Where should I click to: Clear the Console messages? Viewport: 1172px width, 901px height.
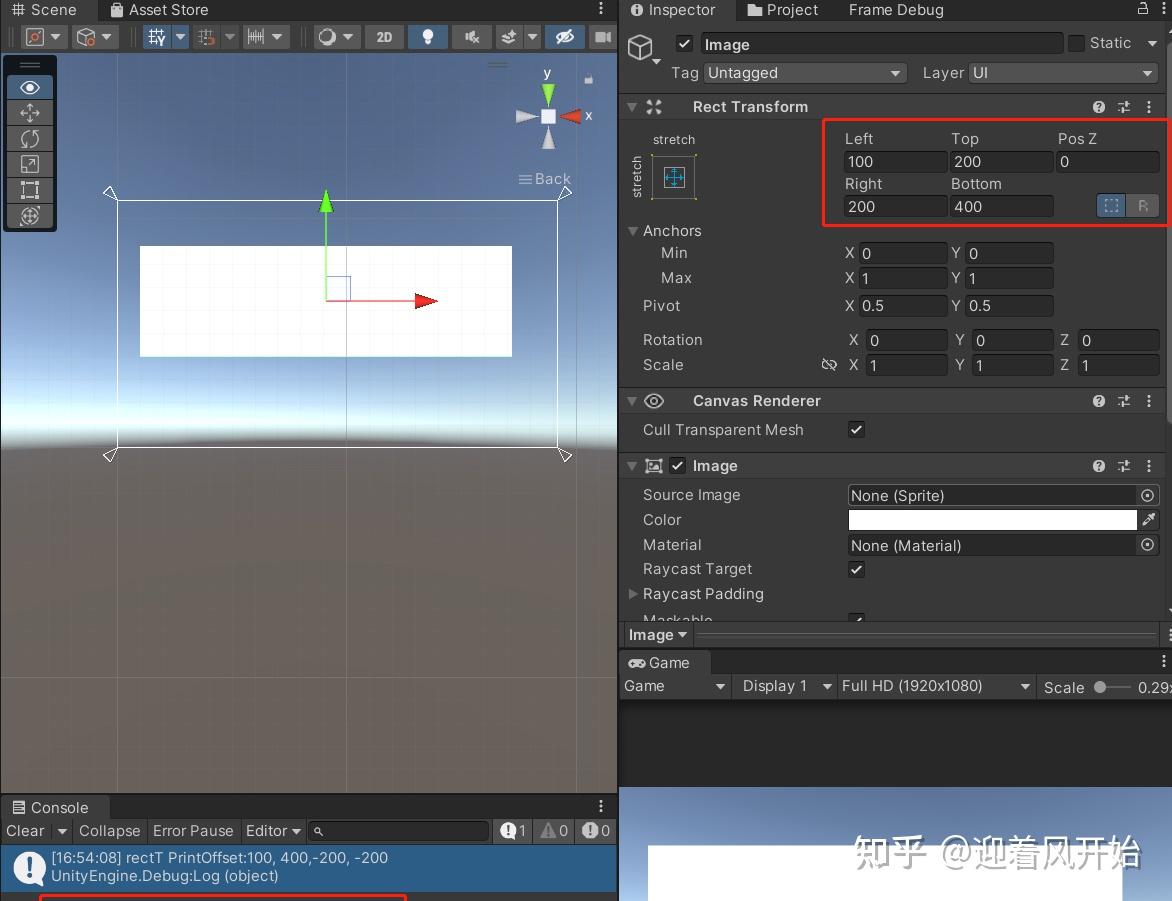pos(24,831)
